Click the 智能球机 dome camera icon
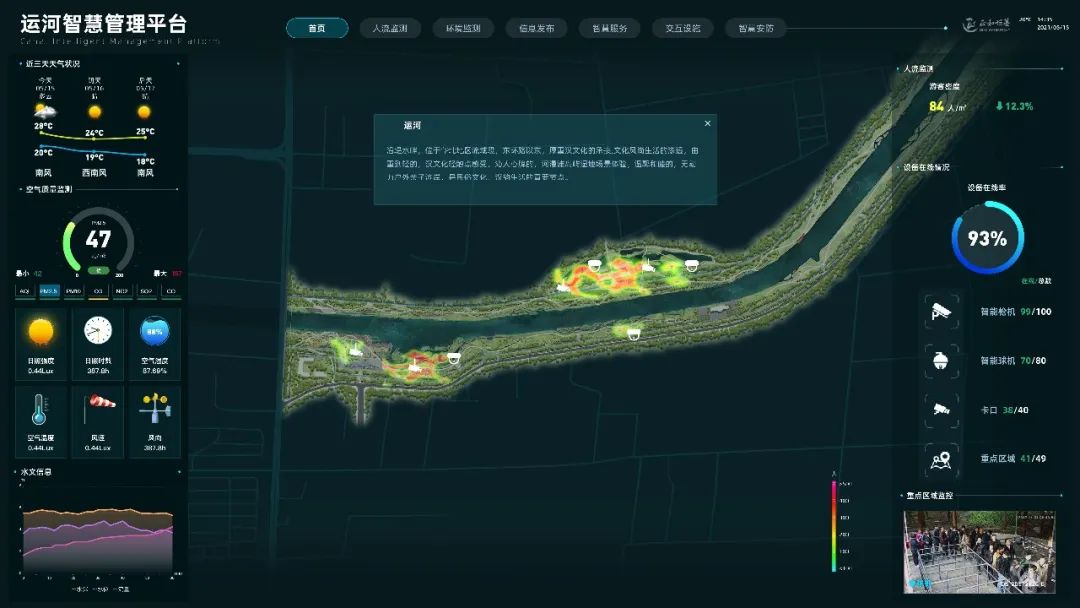This screenshot has width=1080, height=608. point(941,360)
